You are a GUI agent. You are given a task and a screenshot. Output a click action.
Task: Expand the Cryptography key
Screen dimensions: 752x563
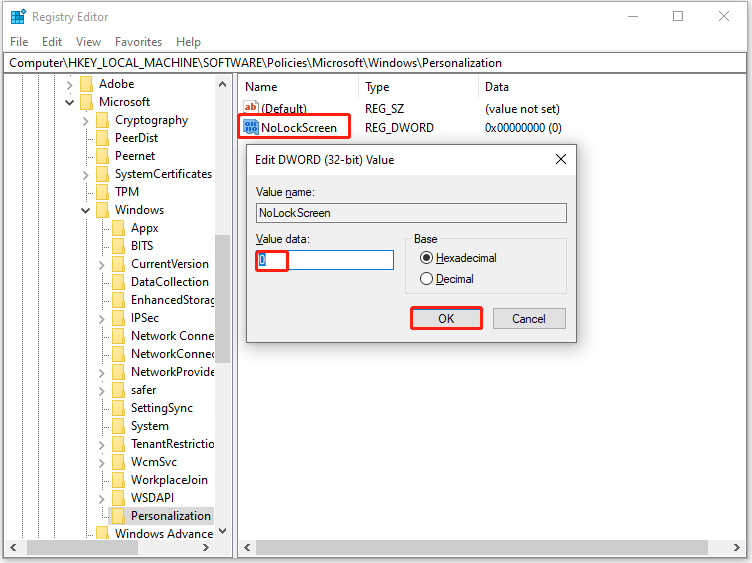85,121
